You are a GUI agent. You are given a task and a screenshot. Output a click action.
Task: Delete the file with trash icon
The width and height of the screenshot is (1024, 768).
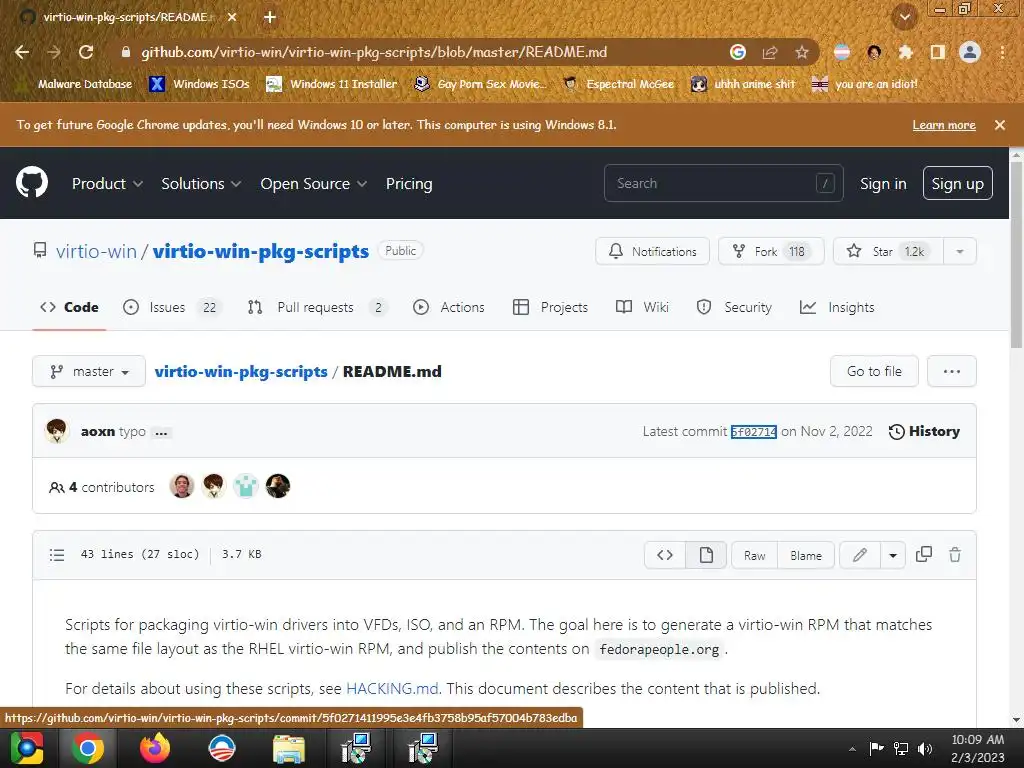(x=955, y=555)
